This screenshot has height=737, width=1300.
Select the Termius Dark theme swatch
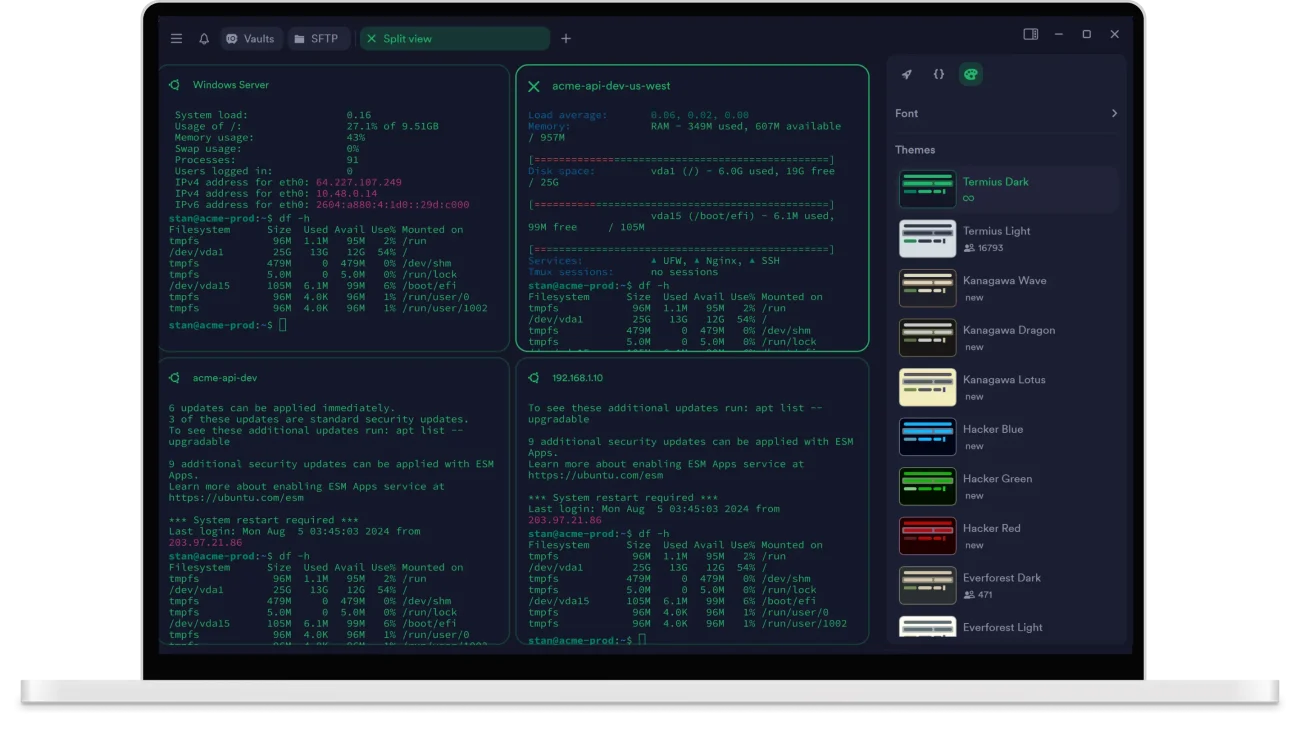pyautogui.click(x=927, y=189)
